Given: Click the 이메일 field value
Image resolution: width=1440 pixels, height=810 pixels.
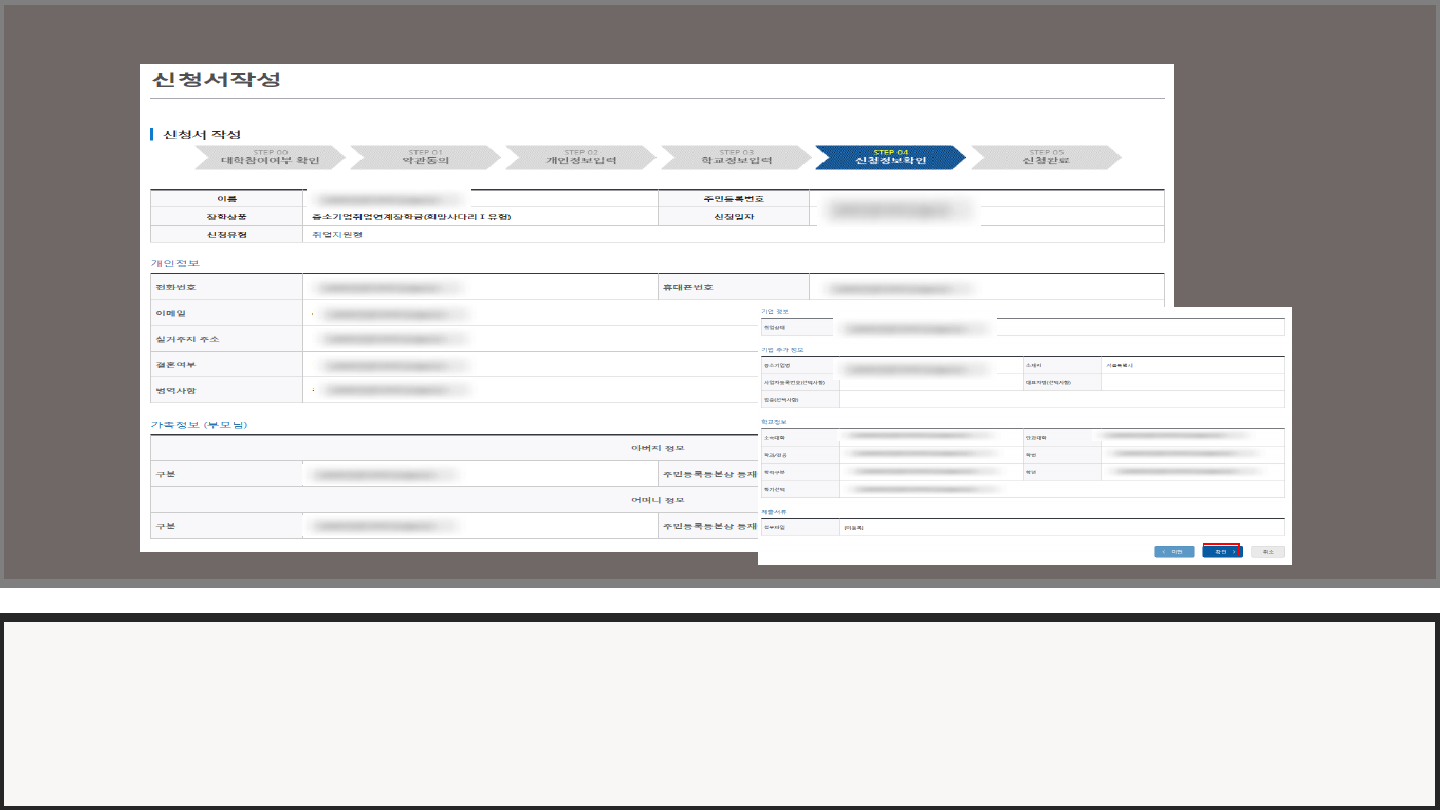Looking at the screenshot, I should pyautogui.click(x=388, y=314).
